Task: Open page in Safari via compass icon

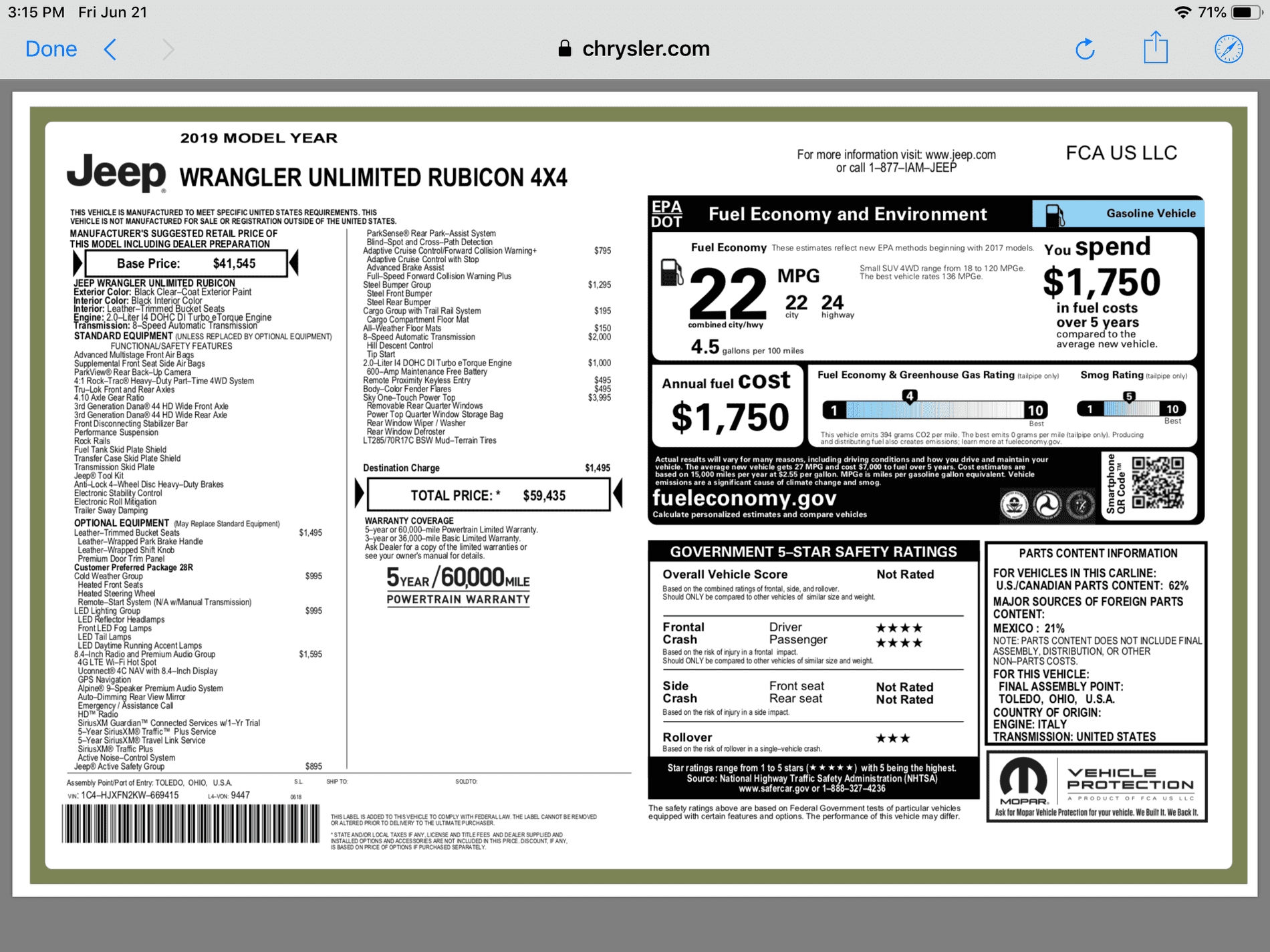Action: (x=1229, y=49)
